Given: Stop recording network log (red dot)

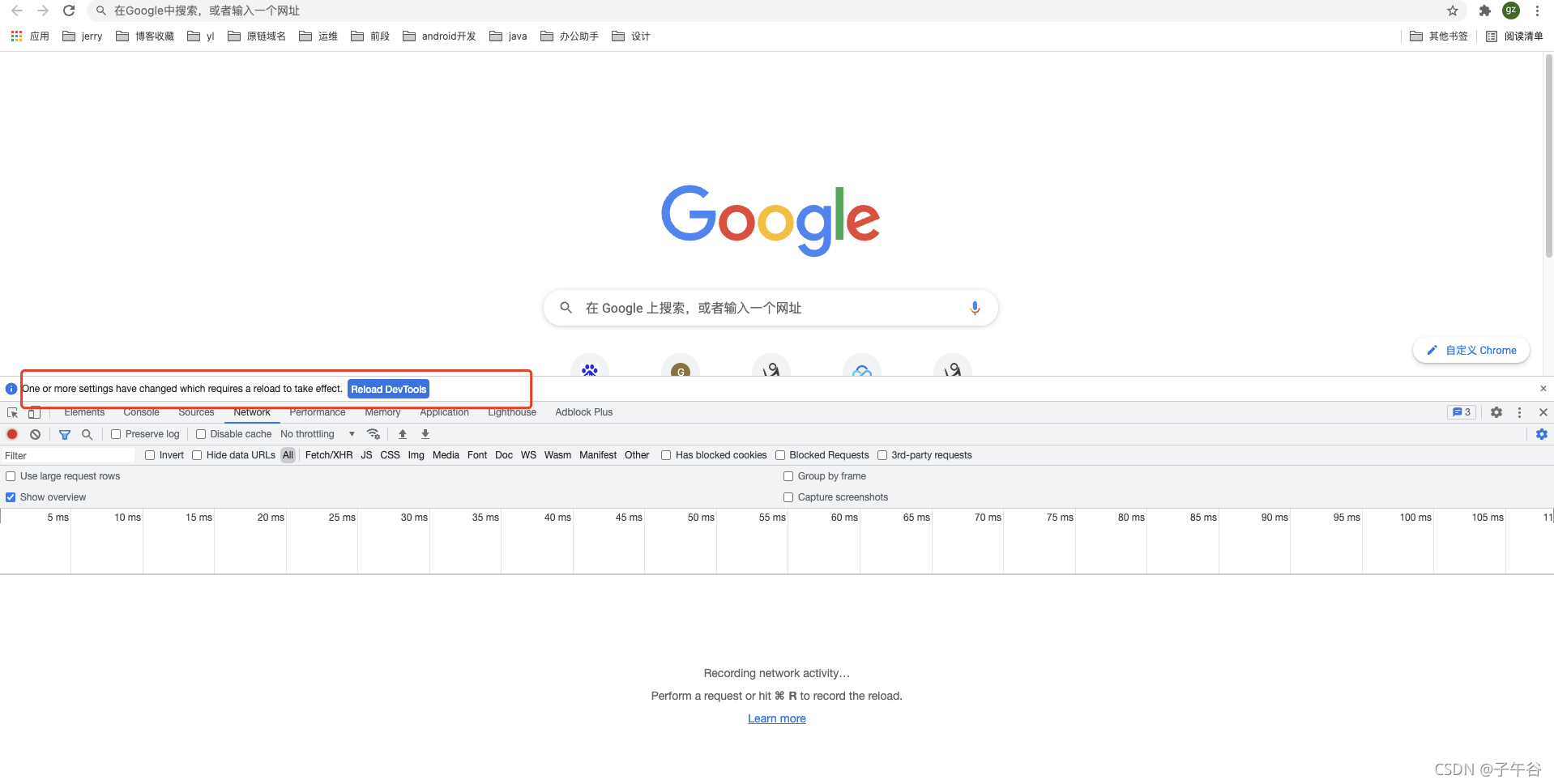Looking at the screenshot, I should click(x=12, y=434).
